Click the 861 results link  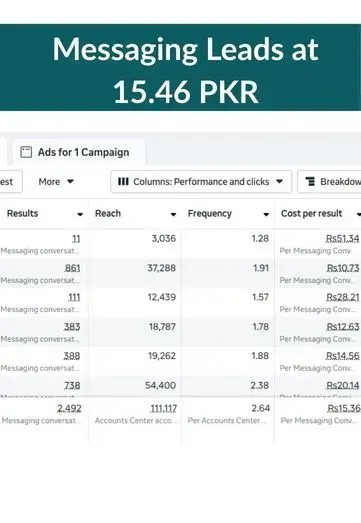click(x=72, y=268)
